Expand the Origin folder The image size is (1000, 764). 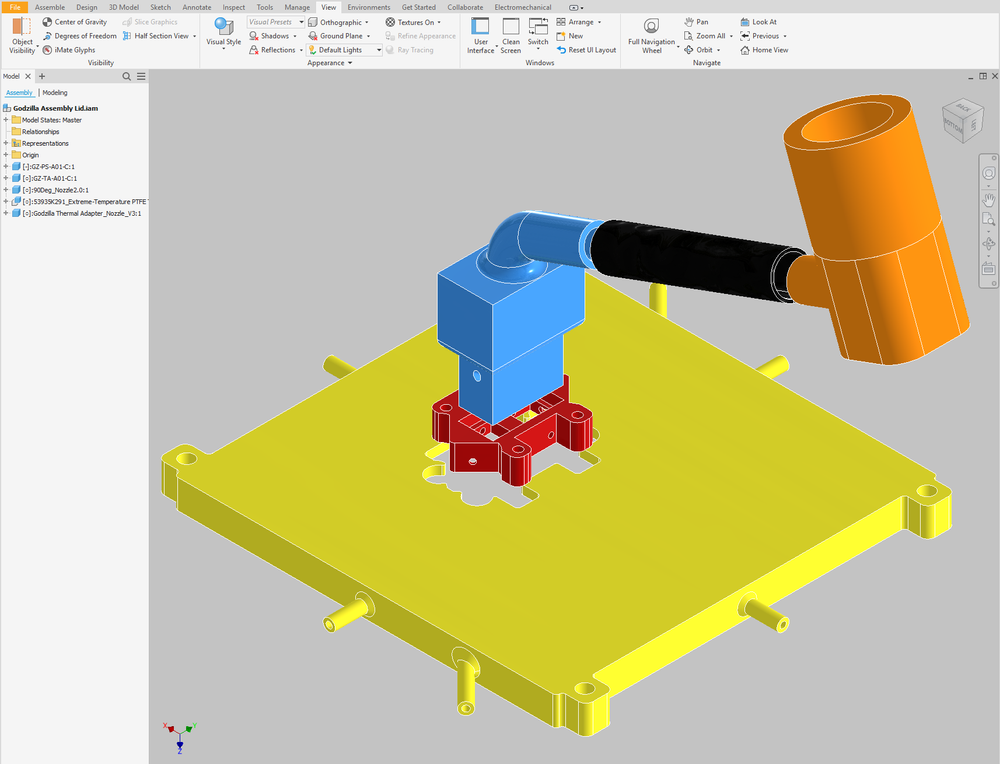pyautogui.click(x=6, y=154)
